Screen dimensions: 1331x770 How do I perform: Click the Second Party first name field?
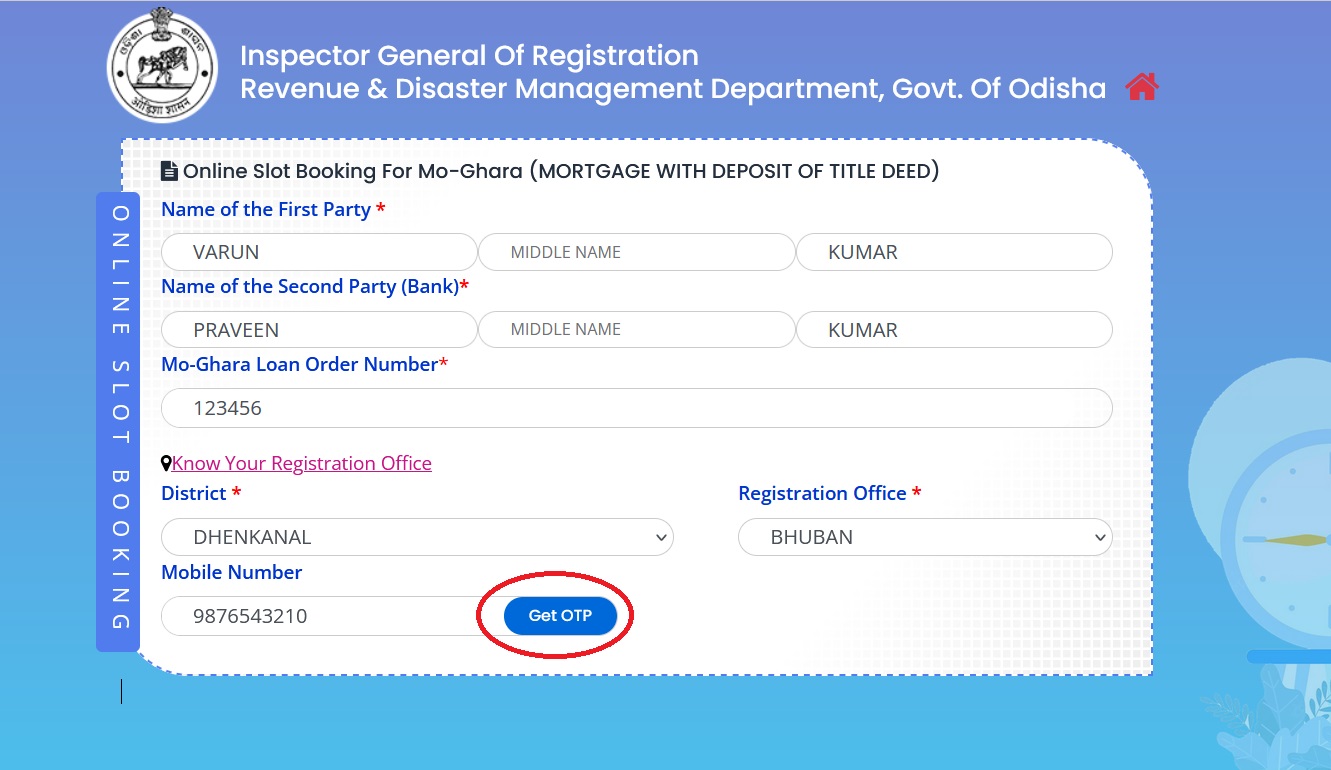coord(319,330)
